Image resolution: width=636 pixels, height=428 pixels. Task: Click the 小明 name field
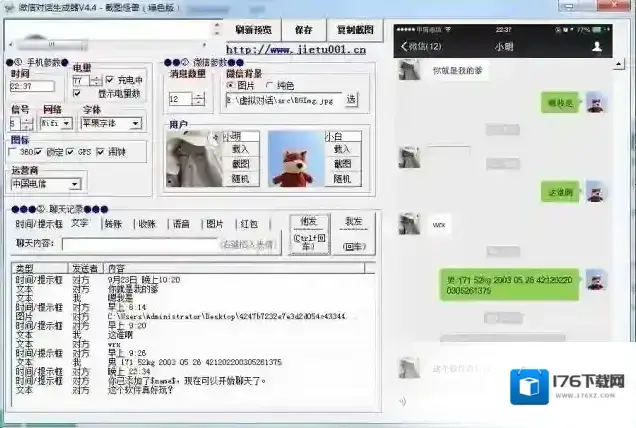241,136
